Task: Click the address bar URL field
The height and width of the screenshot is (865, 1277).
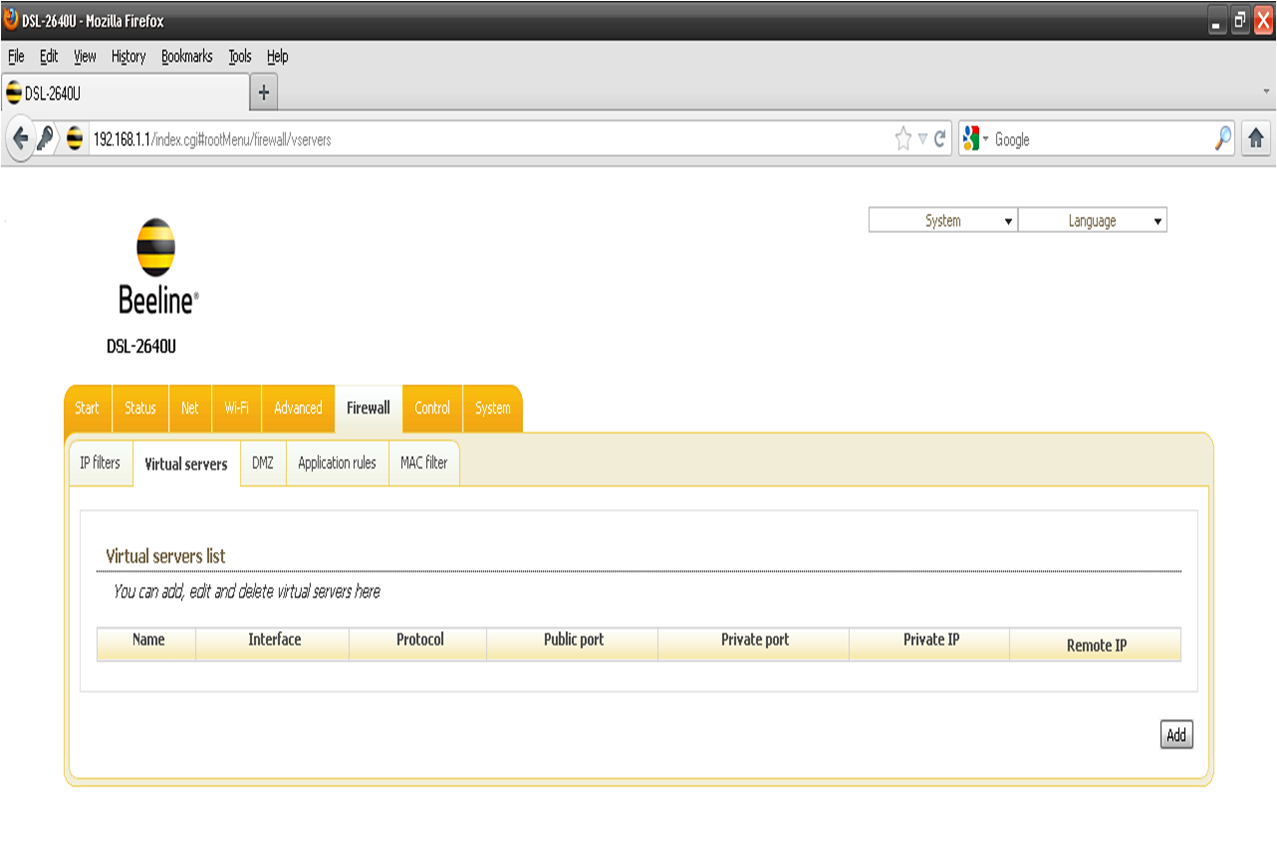Action: pos(500,140)
